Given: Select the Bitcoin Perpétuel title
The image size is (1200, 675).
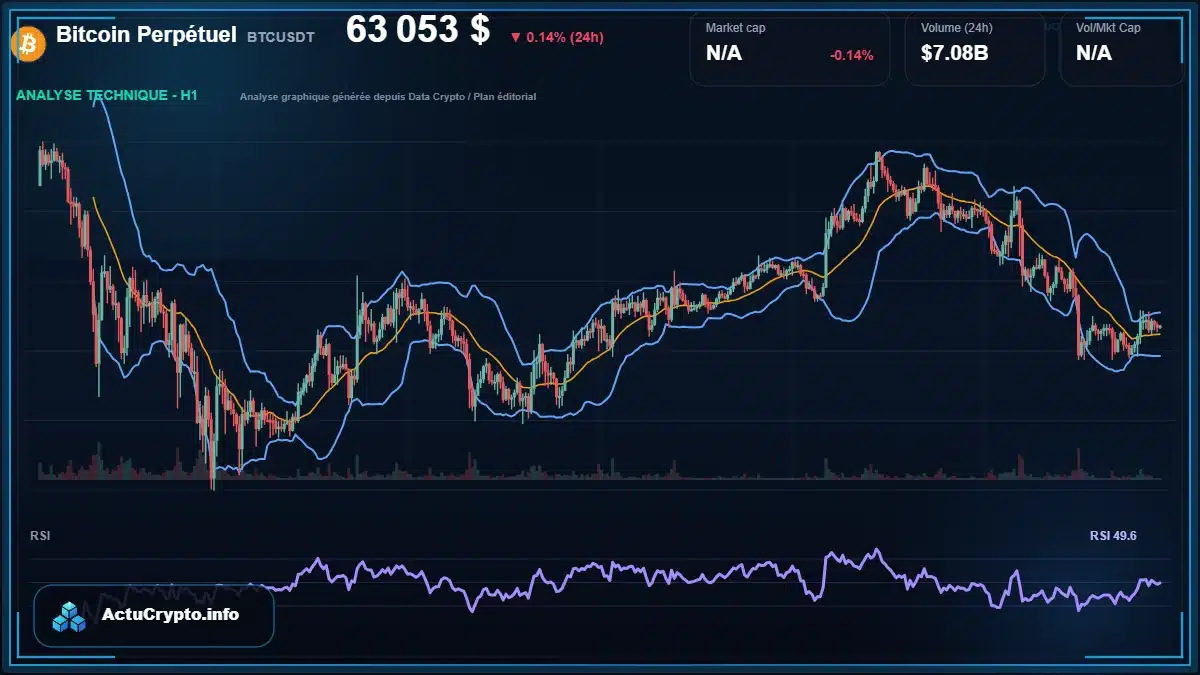Looking at the screenshot, I should click(146, 34).
